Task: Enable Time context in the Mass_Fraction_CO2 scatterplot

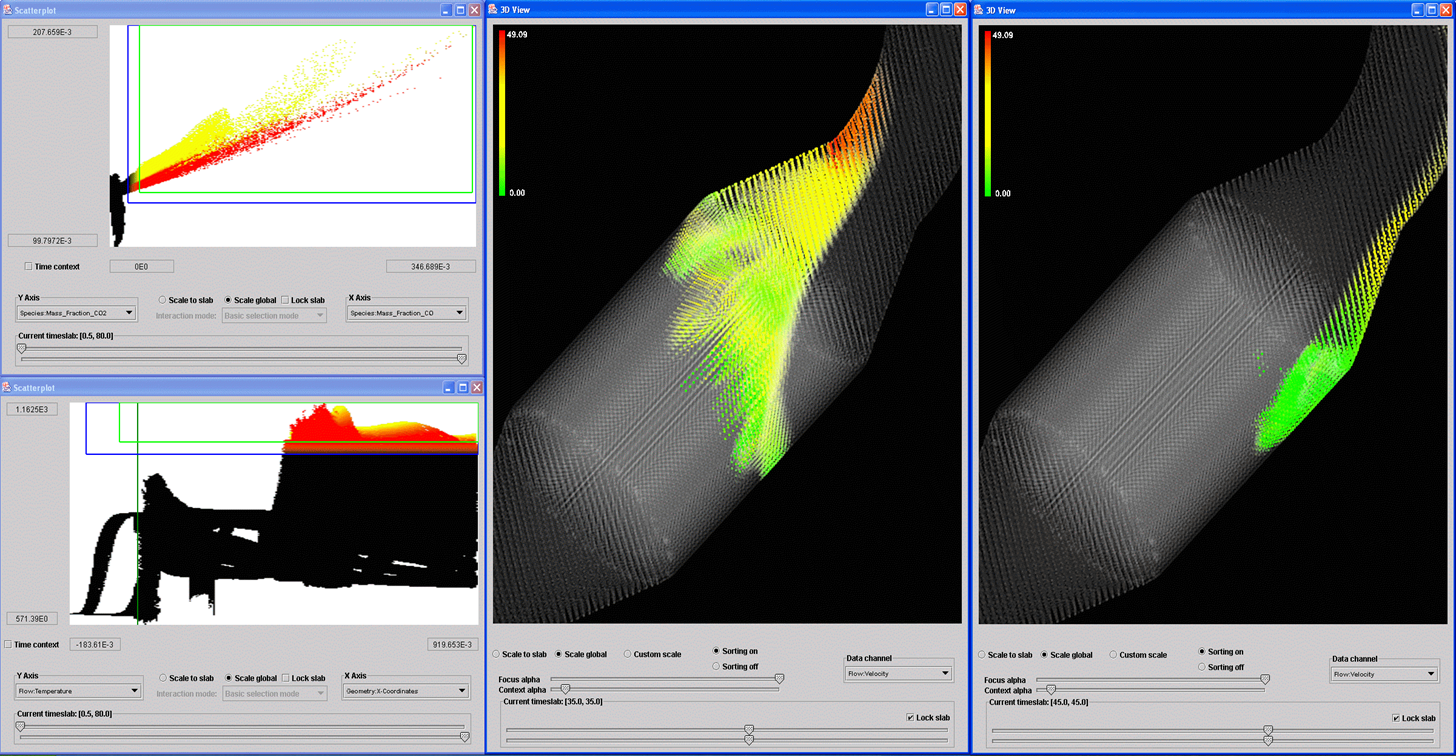Action: 29,267
